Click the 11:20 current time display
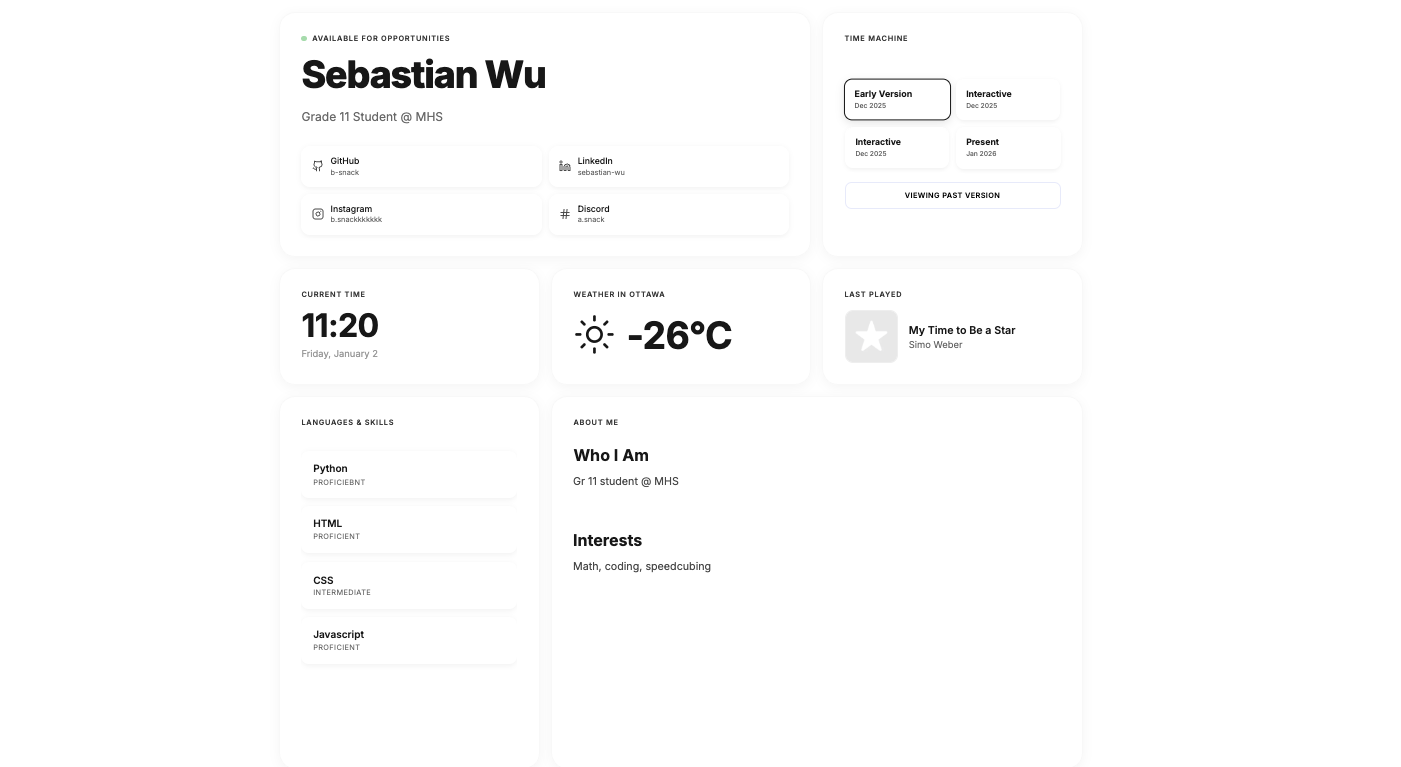Image resolution: width=1401 pixels, height=767 pixels. (340, 326)
